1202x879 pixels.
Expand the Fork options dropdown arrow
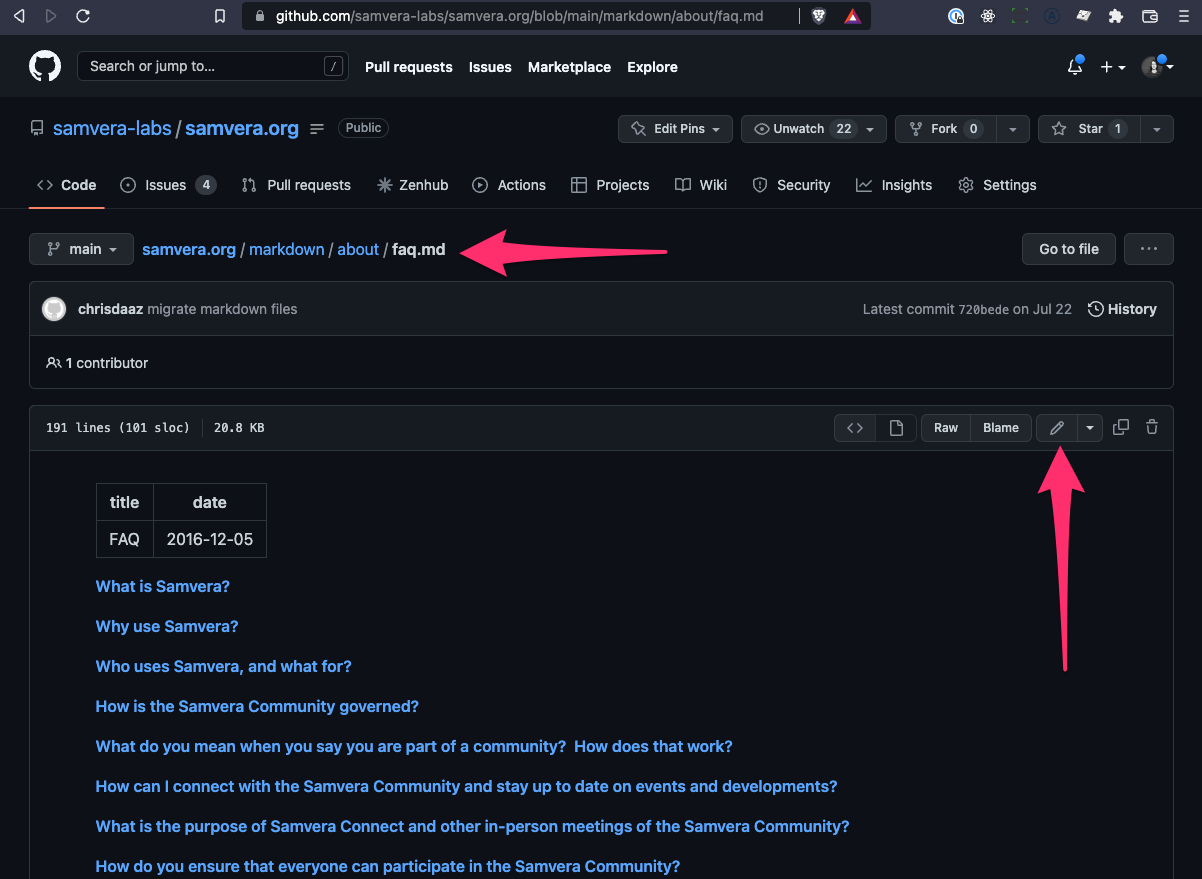point(1012,129)
